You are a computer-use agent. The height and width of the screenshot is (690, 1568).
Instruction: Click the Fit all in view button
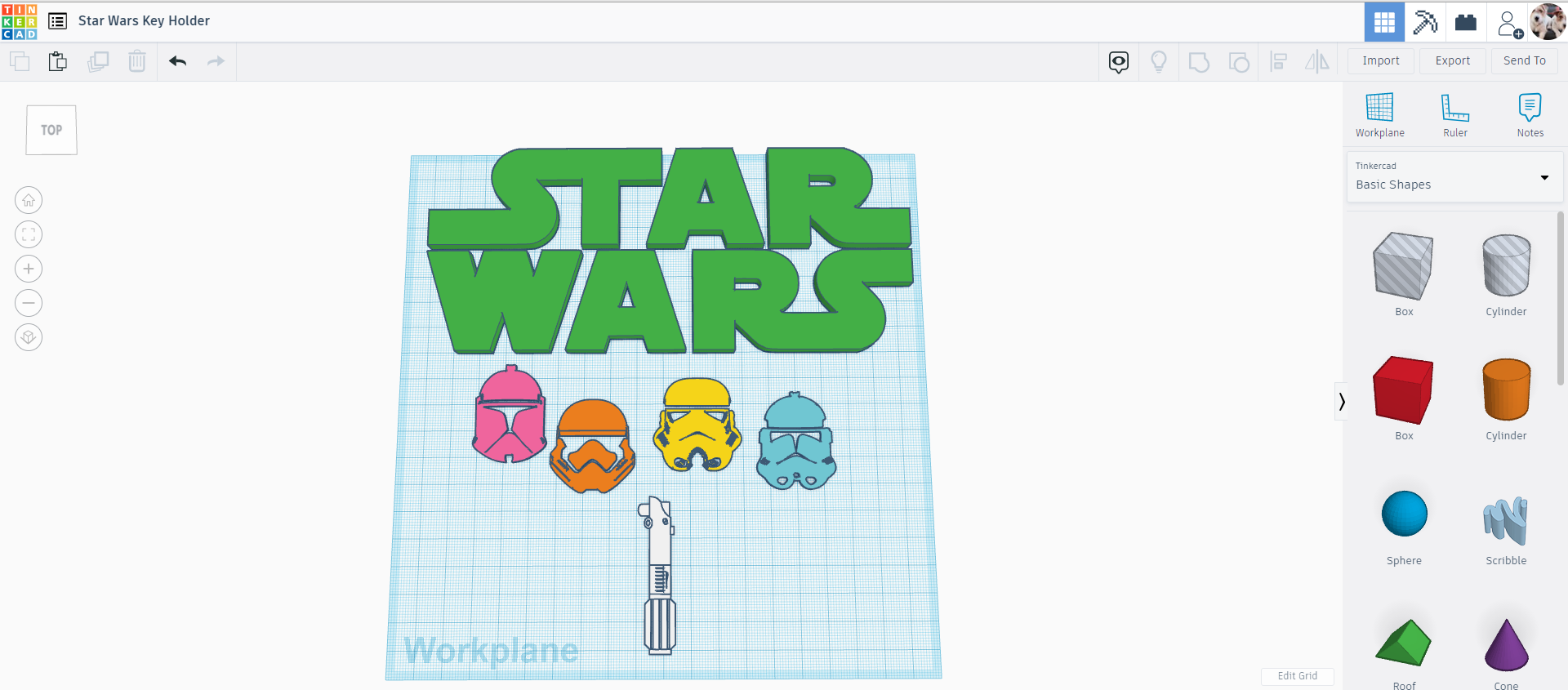pyautogui.click(x=29, y=234)
